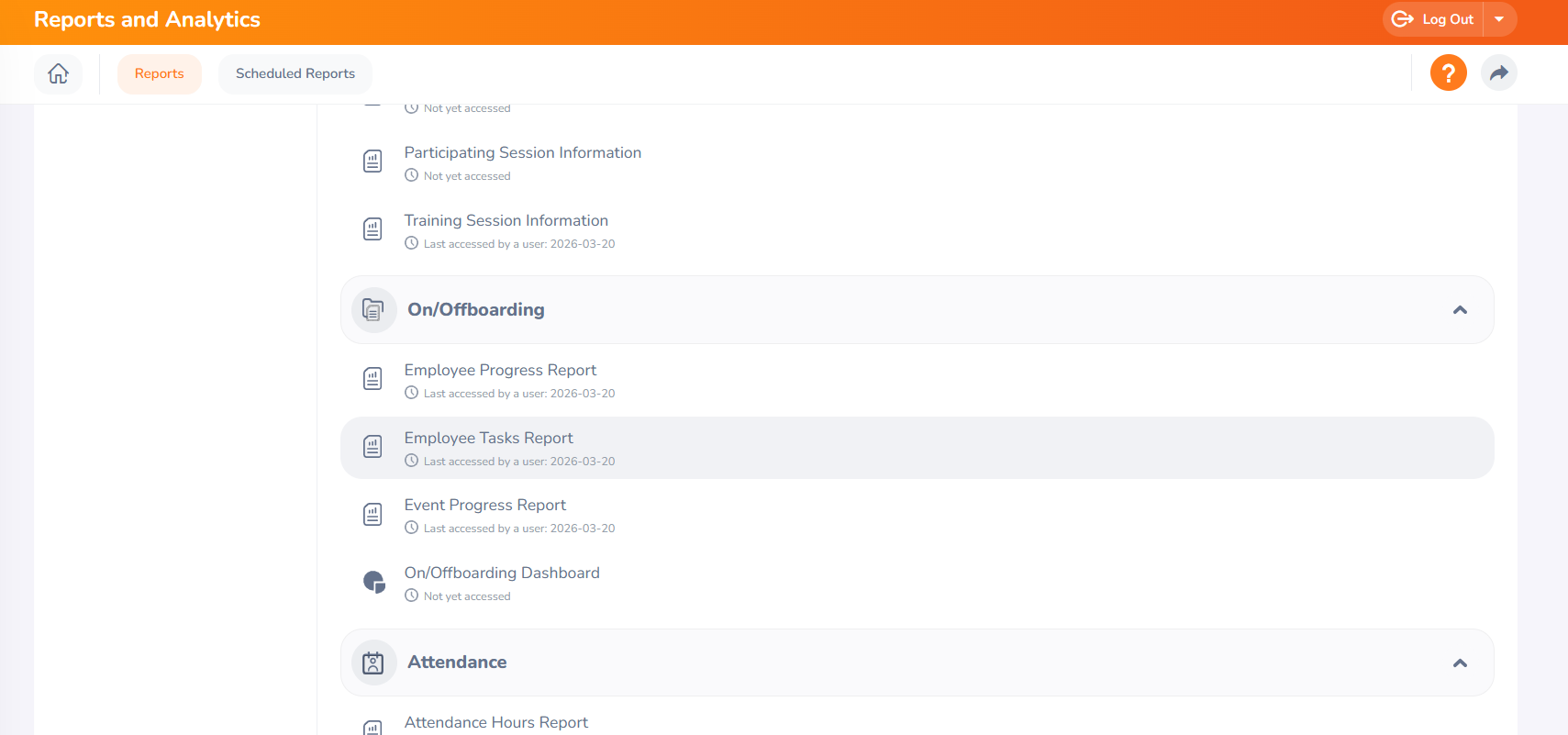Viewport: 1568px width, 735px height.
Task: Click the On/Offboarding Dashboard pie chart icon
Action: click(373, 582)
